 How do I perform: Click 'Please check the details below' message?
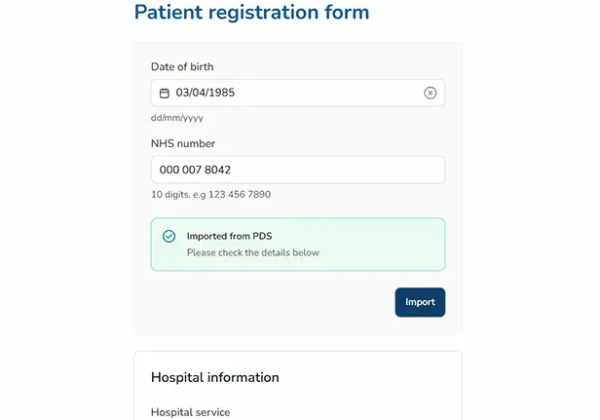pyautogui.click(x=253, y=253)
